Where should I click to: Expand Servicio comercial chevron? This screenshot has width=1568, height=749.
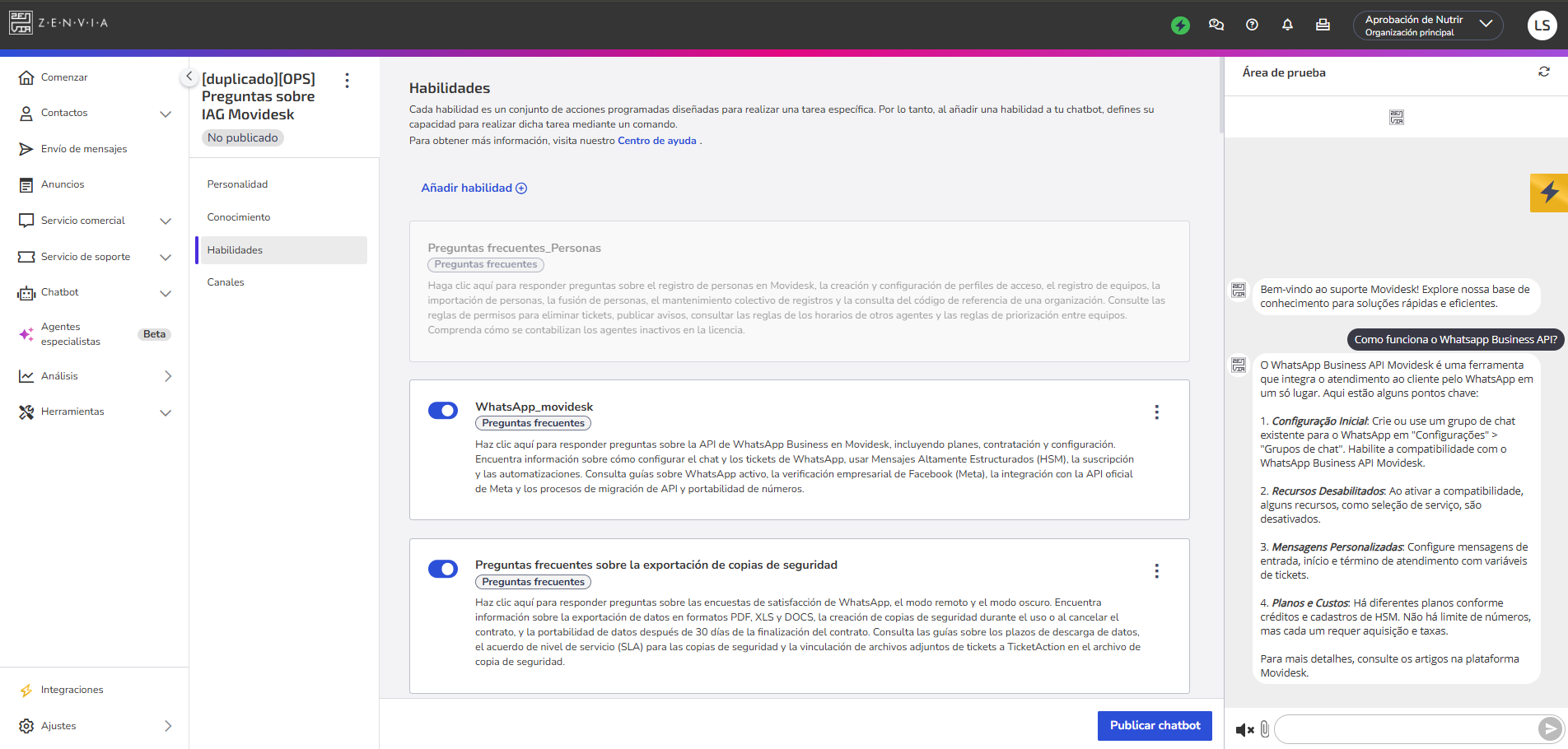[166, 221]
